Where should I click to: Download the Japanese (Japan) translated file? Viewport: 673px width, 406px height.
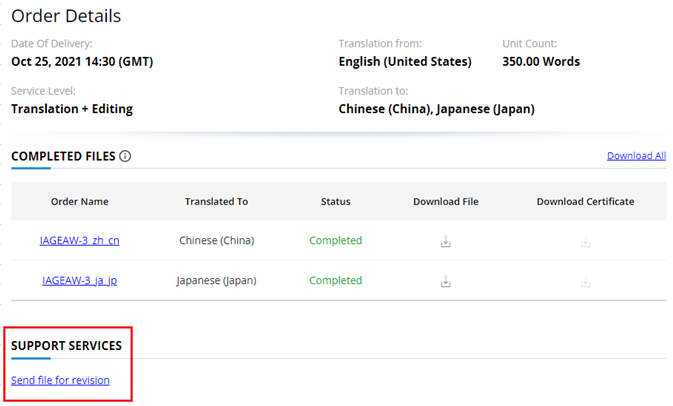coord(446,281)
